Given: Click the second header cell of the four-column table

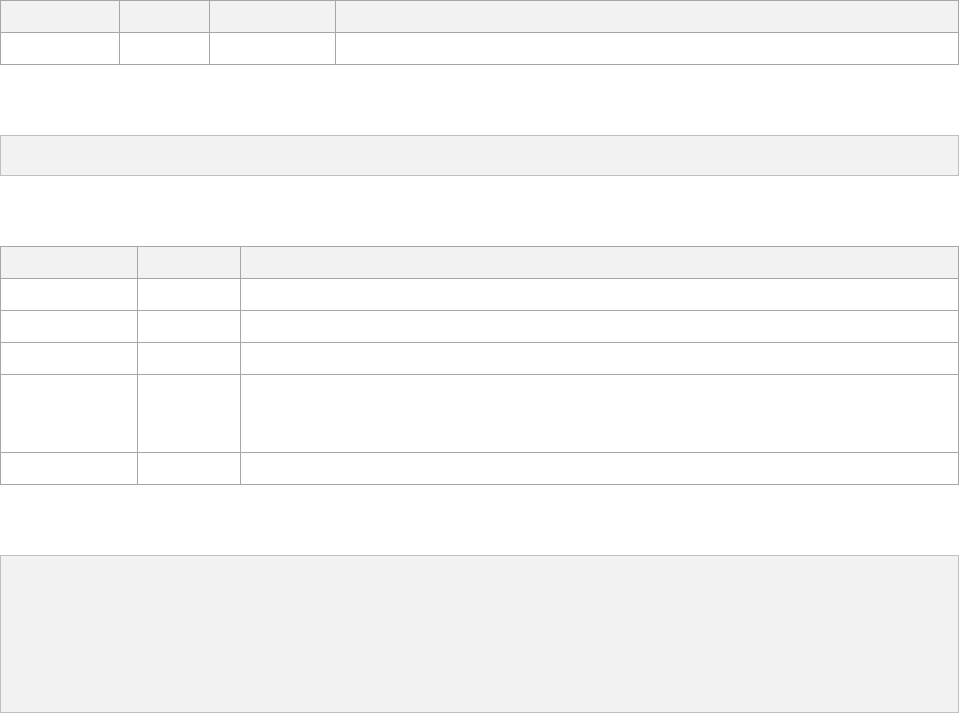Looking at the screenshot, I should (x=164, y=16).
